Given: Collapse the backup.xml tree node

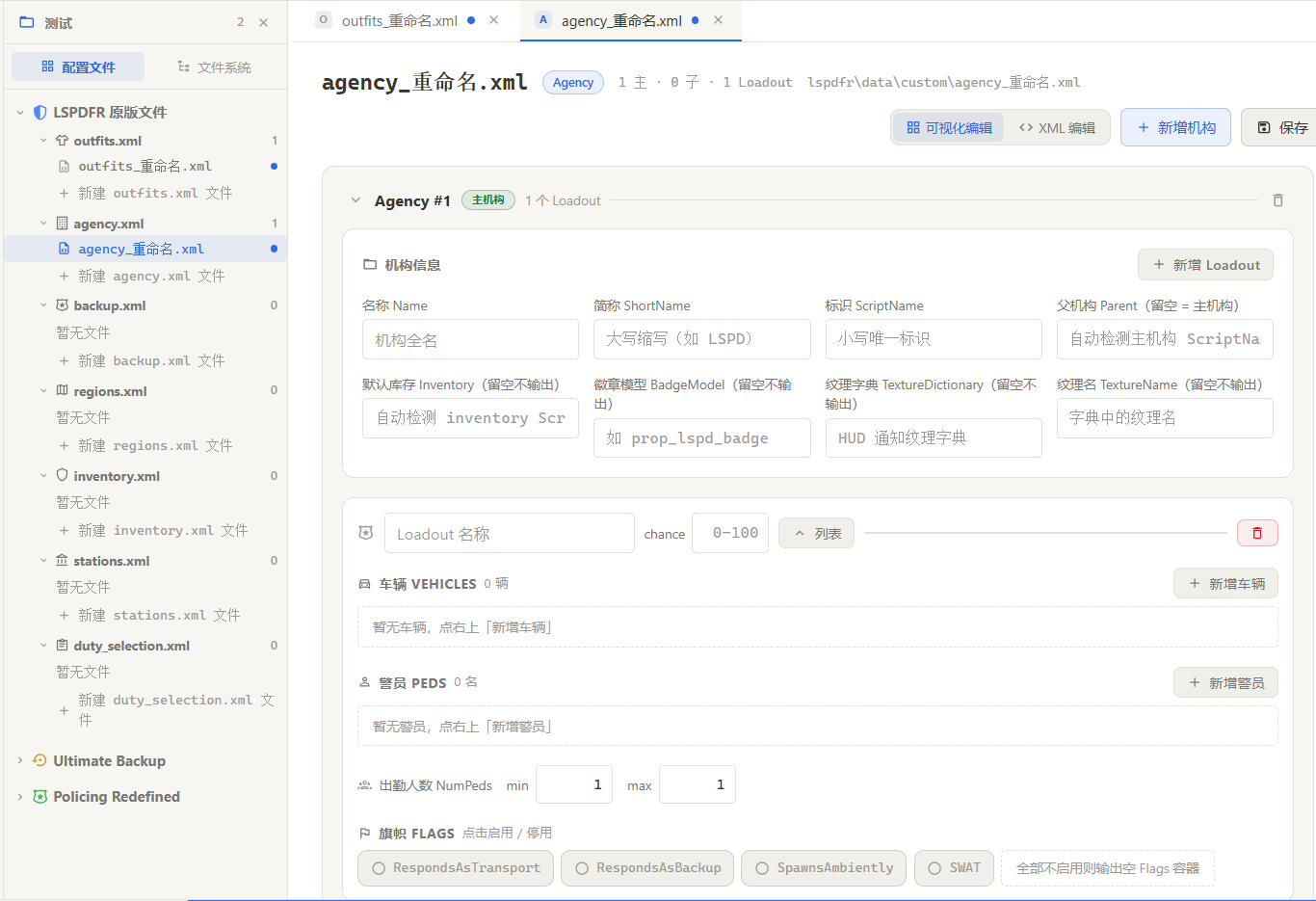Looking at the screenshot, I should 43,305.
